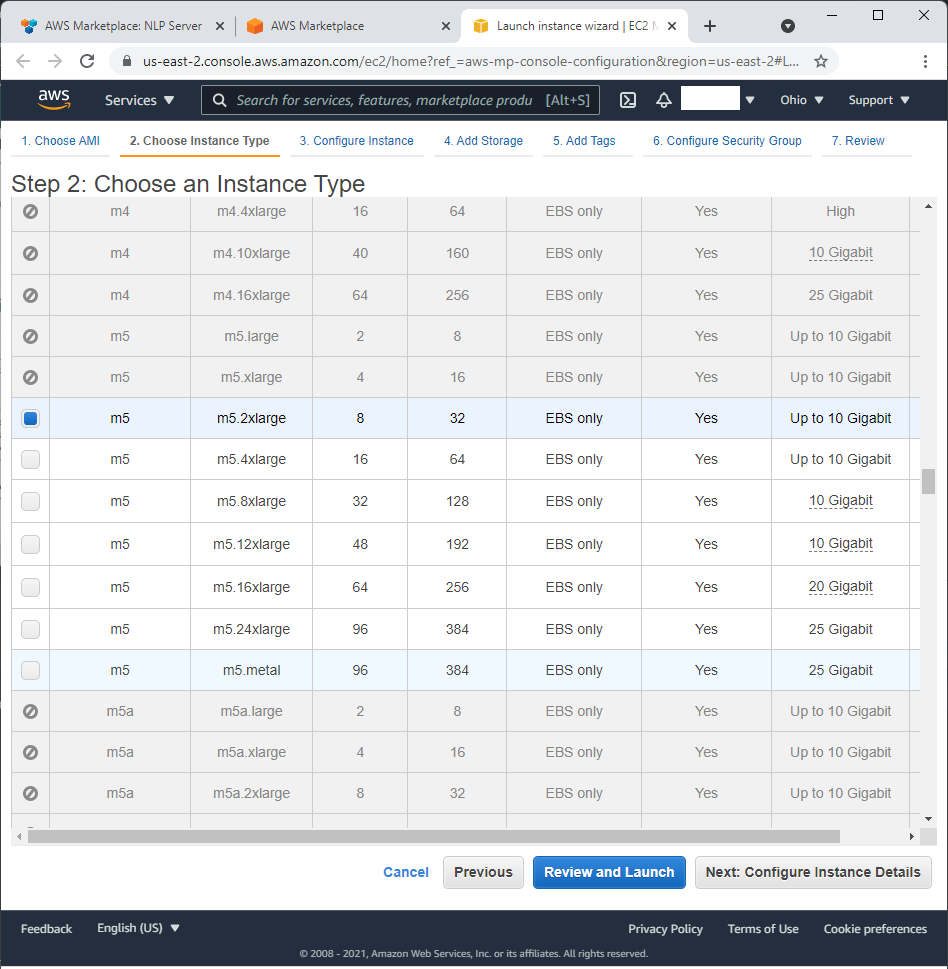Click the 20 Gigabit link for m5.16xlarge
The height and width of the screenshot is (969, 948).
pos(840,586)
